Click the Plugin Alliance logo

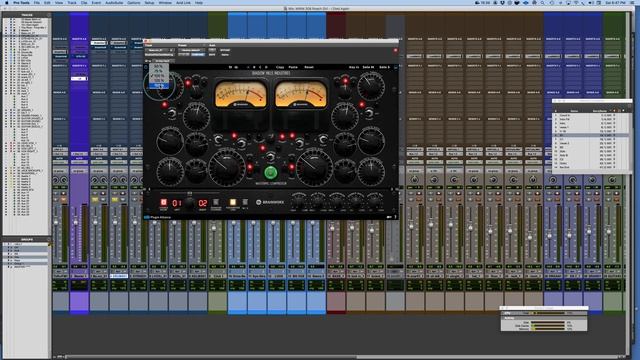tap(158, 218)
